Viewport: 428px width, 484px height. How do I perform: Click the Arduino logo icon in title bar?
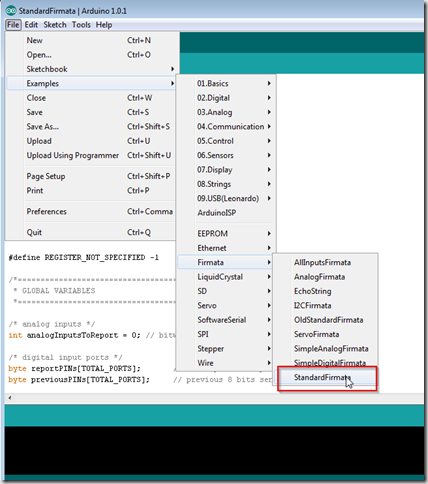click(x=11, y=11)
